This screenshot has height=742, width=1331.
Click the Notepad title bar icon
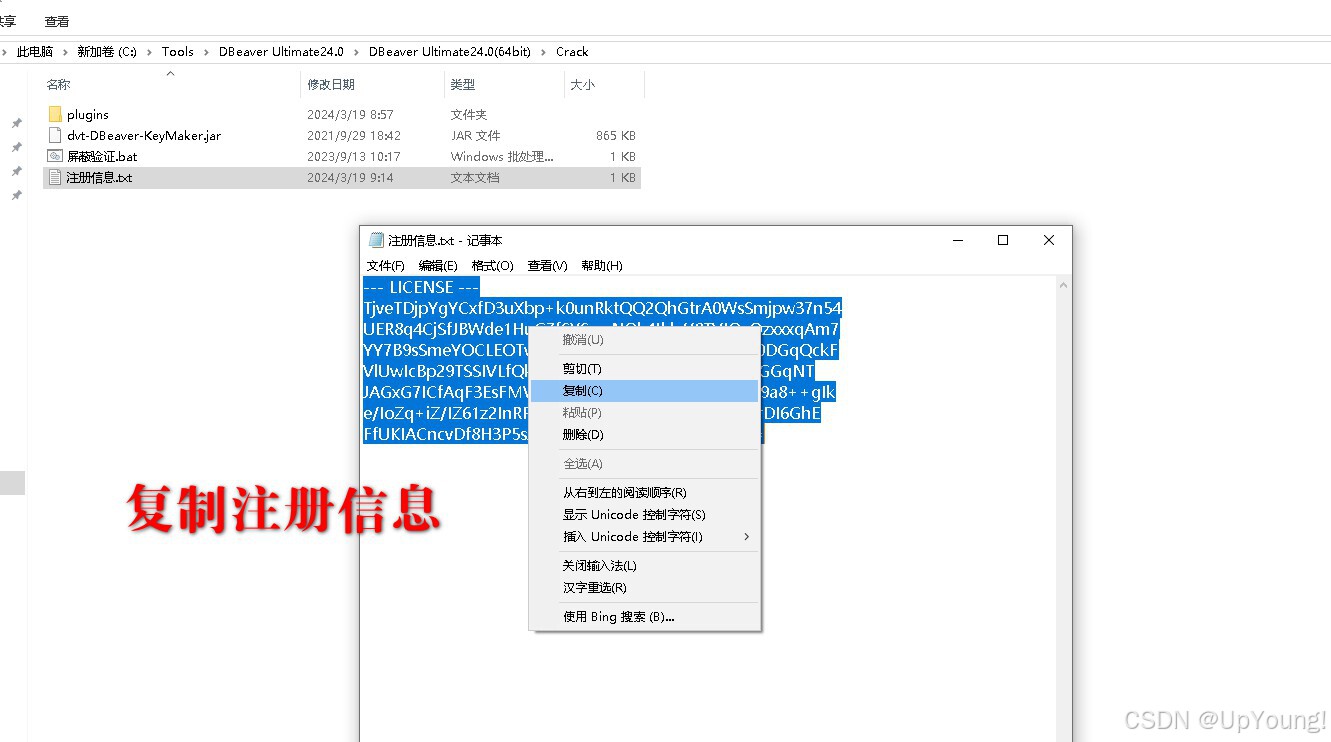(376, 240)
